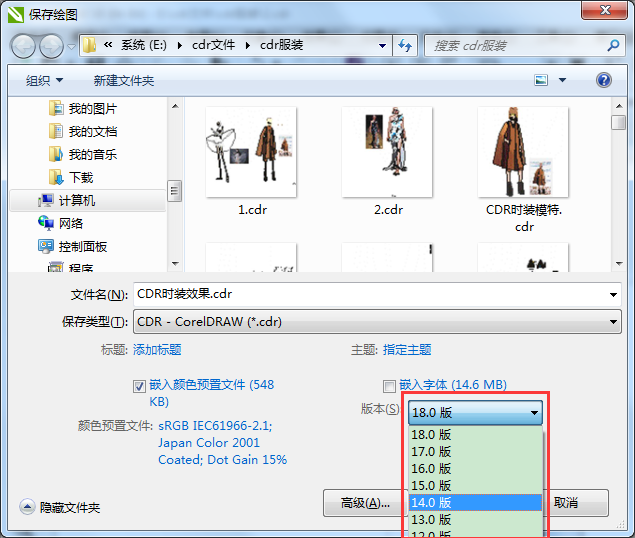Viewport: 635px width, 538px height.
Task: Click cdr服装 in the address breadcrumb
Action: [281, 45]
